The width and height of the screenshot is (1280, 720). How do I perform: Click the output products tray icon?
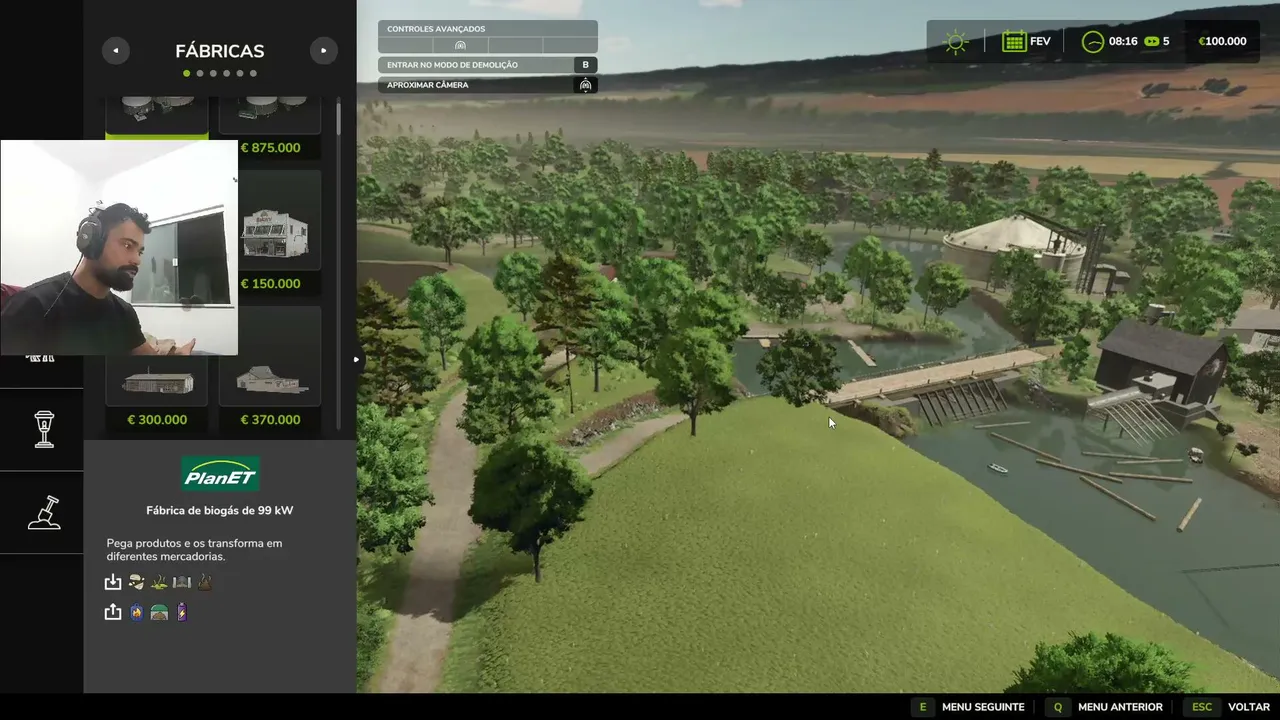point(113,612)
